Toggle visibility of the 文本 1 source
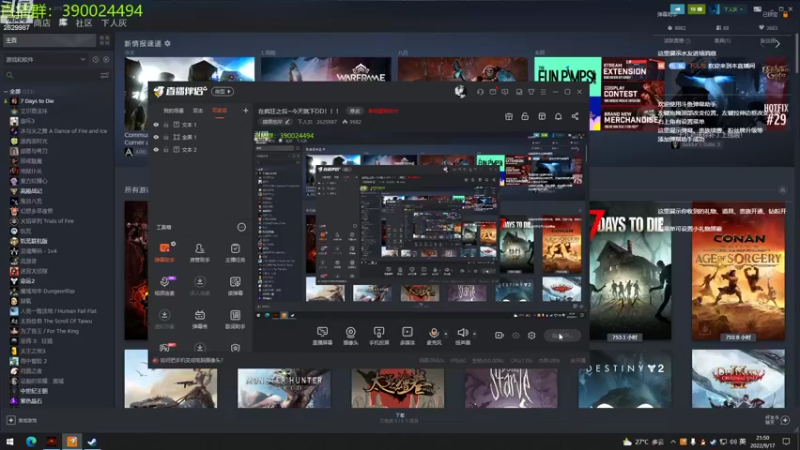This screenshot has height=450, width=800. tap(156, 124)
